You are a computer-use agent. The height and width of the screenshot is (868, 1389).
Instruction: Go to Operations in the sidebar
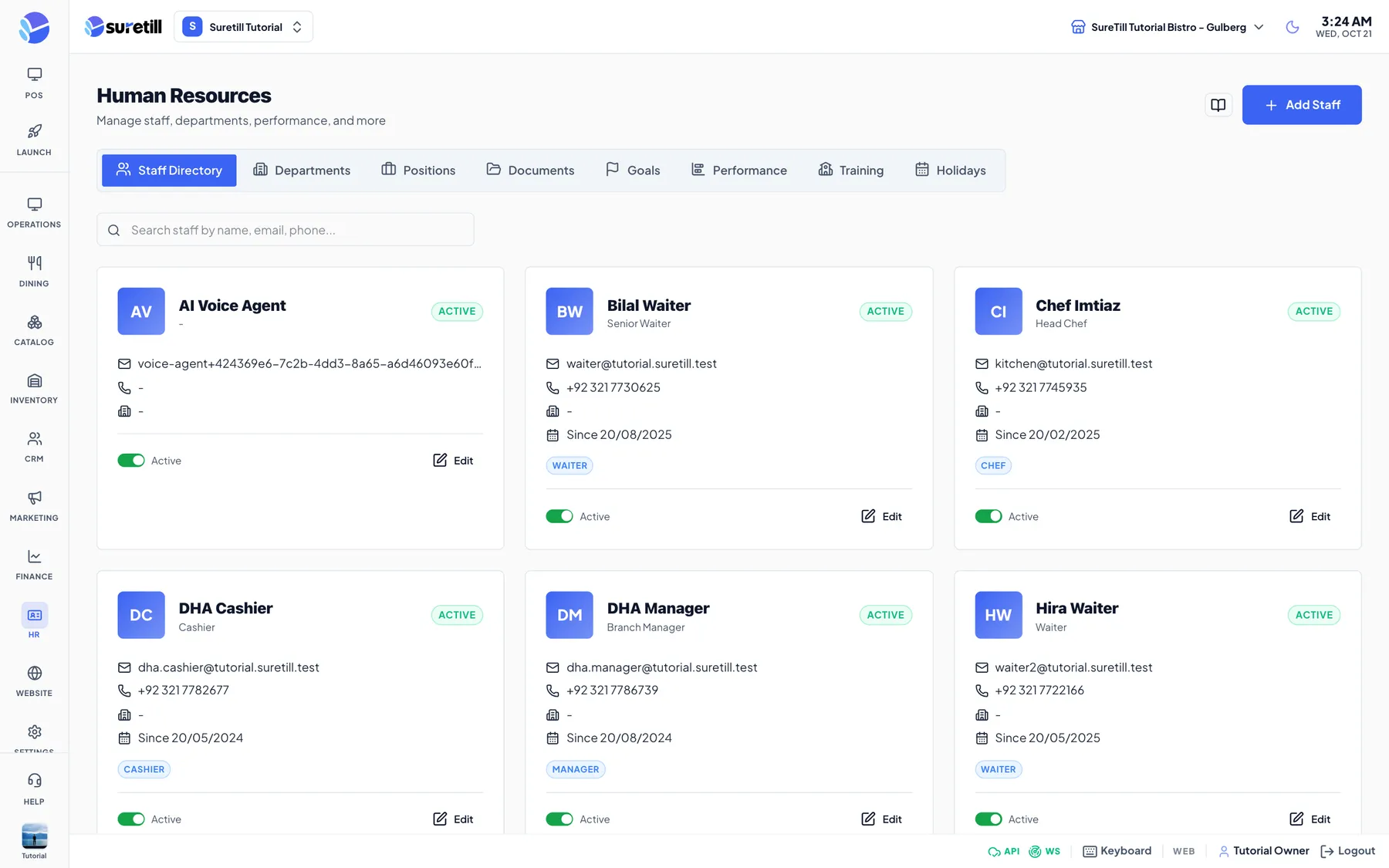pos(34,212)
